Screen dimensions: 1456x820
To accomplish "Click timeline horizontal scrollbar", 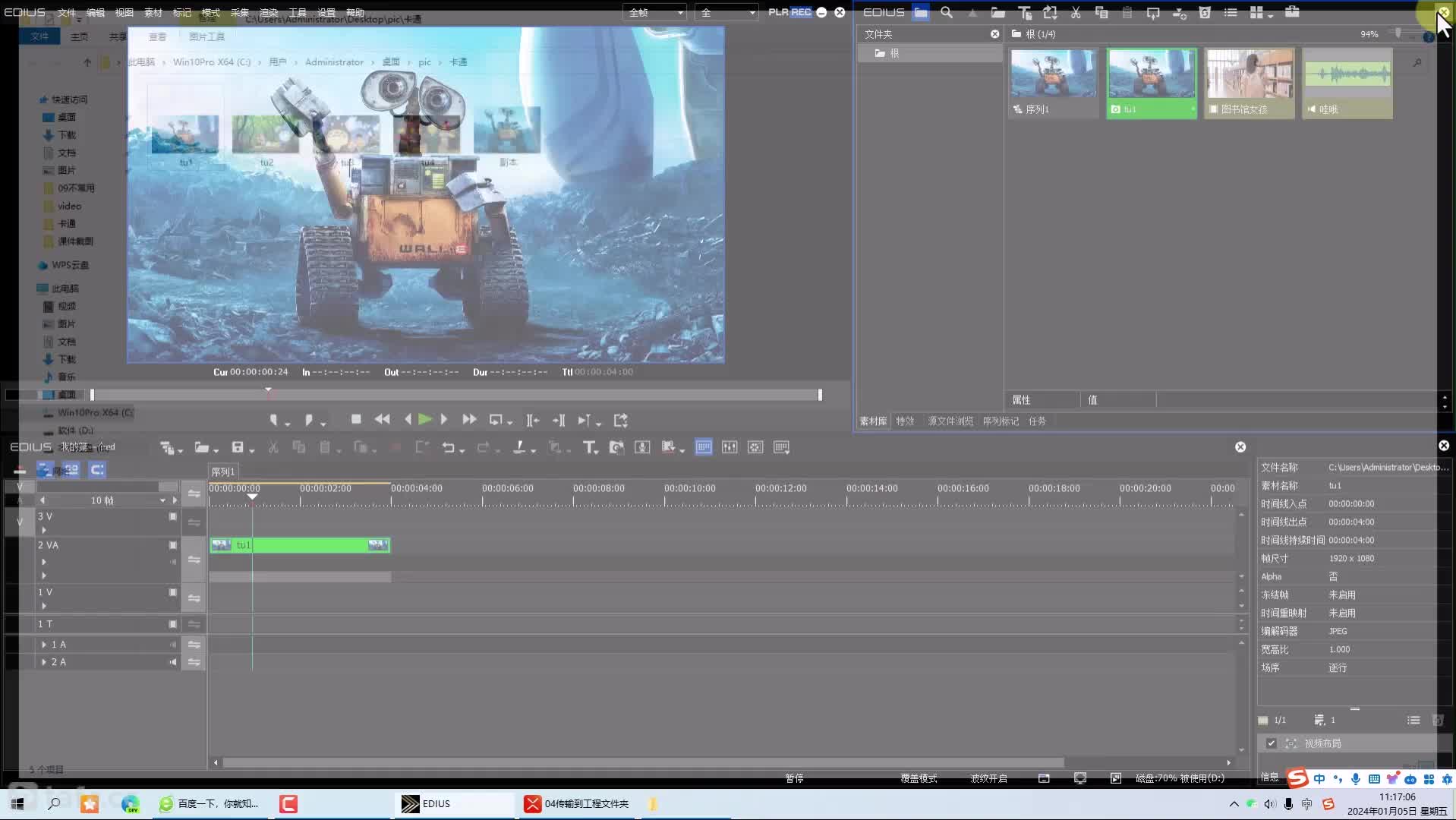I will tap(644, 762).
